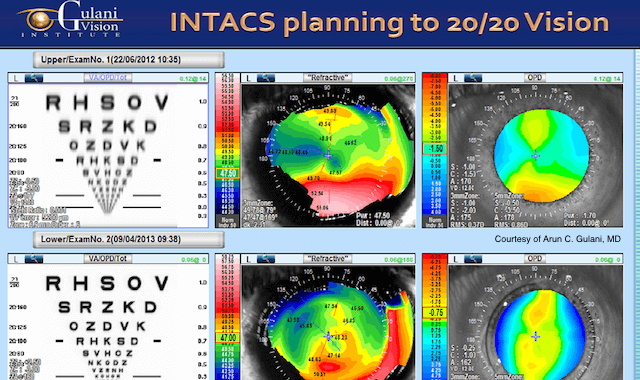Select the lower OPD map title

coord(535,259)
